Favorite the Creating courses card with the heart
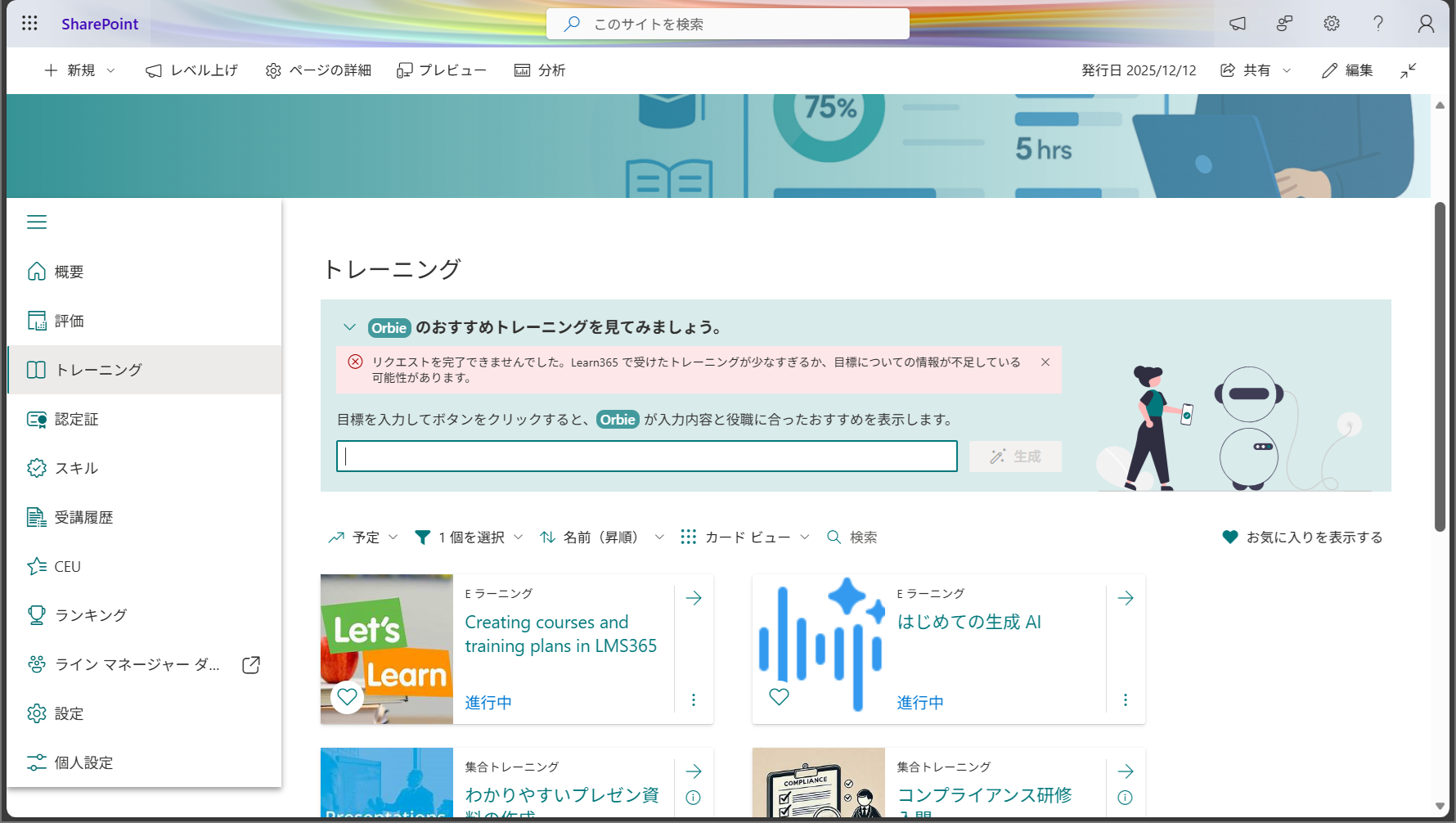 click(348, 697)
